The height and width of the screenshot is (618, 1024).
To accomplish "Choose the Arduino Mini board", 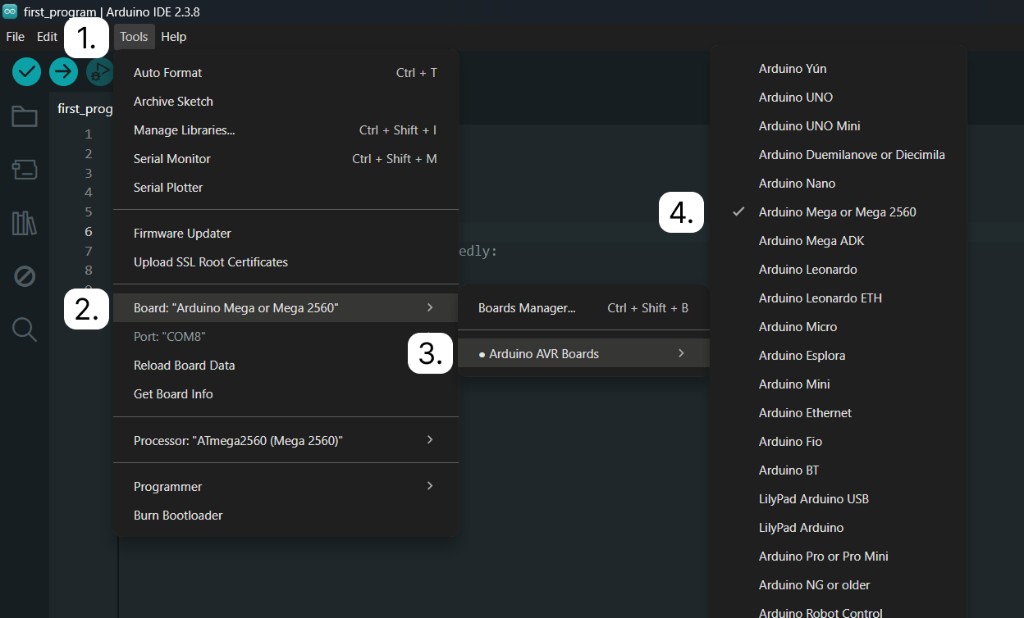I will [x=839, y=384].
